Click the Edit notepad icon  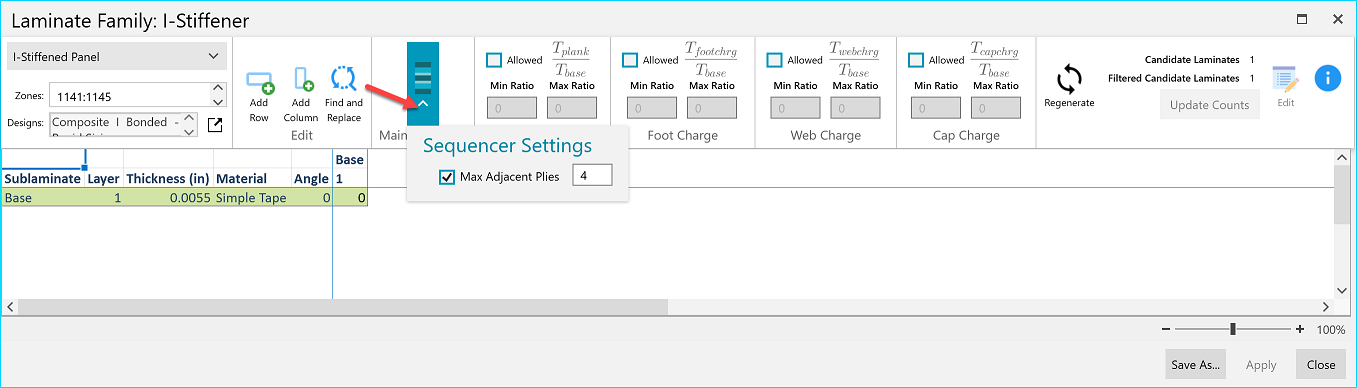[1285, 81]
